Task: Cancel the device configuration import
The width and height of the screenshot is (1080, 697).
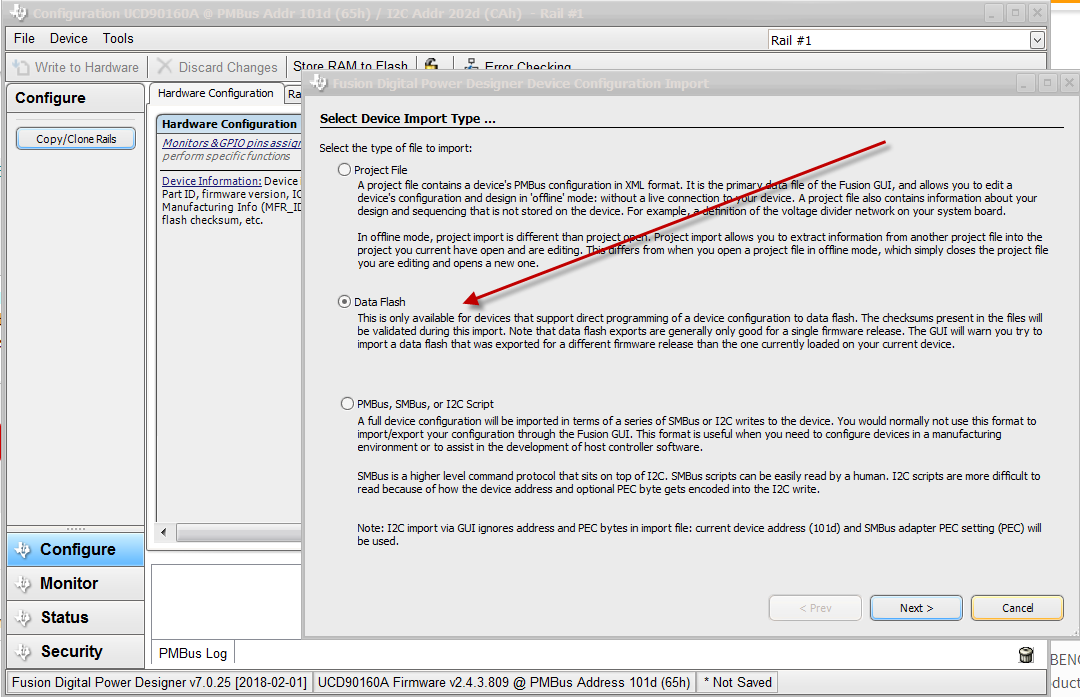Action: pos(1017,608)
